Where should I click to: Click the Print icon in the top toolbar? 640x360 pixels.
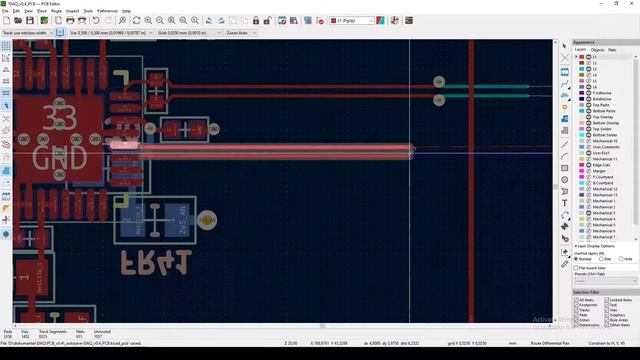[x=70, y=20]
